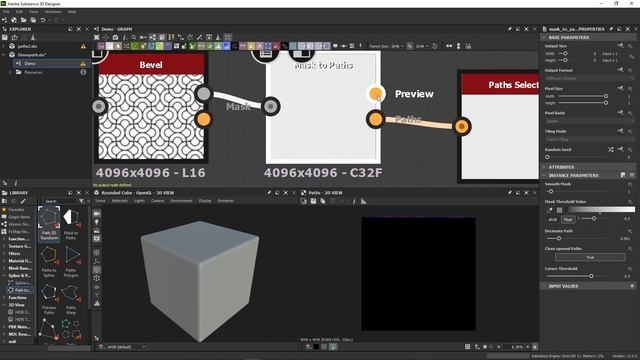
Task: Expand the Functions category in Library
Action: pos(4,298)
